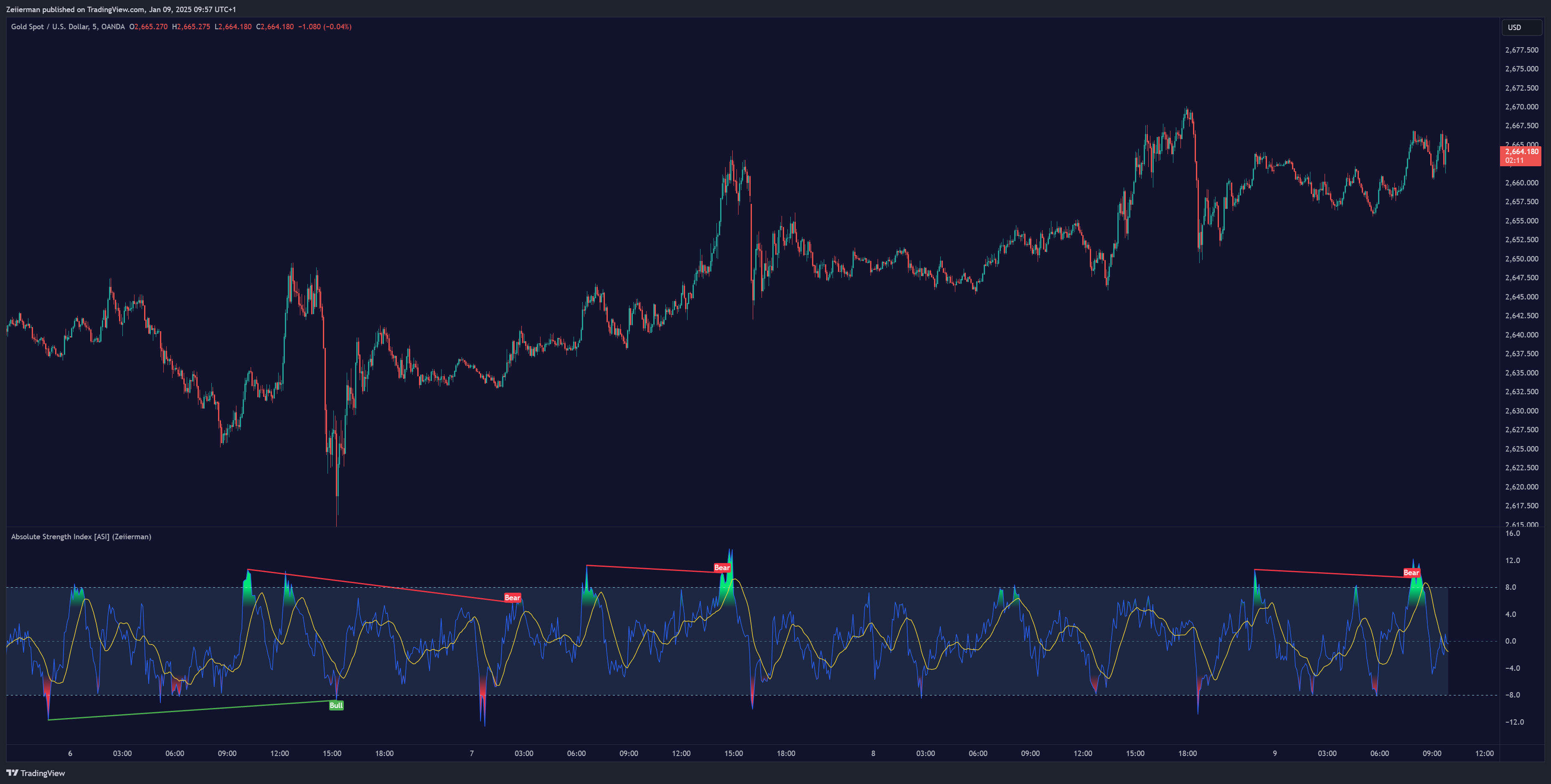This screenshot has width=1551, height=784.
Task: Click the published header text by Zeiierman
Action: tap(121, 9)
